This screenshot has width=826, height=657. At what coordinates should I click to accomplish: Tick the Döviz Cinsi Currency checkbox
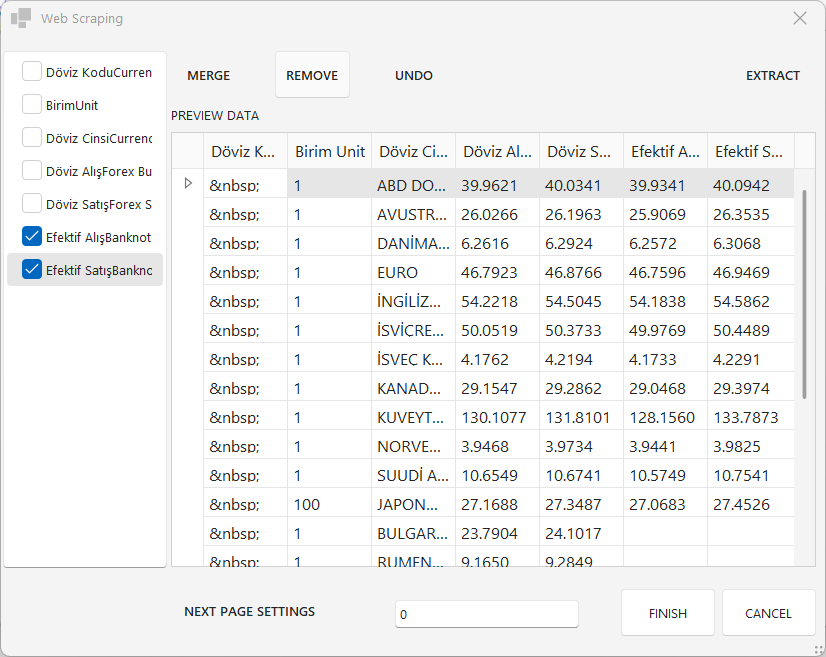pos(32,138)
